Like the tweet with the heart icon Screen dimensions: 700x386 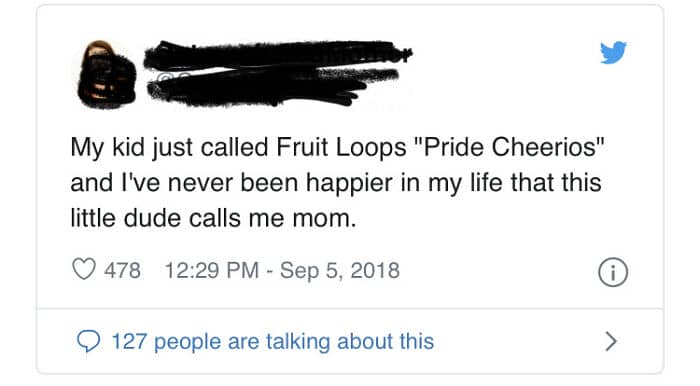pyautogui.click(x=84, y=270)
